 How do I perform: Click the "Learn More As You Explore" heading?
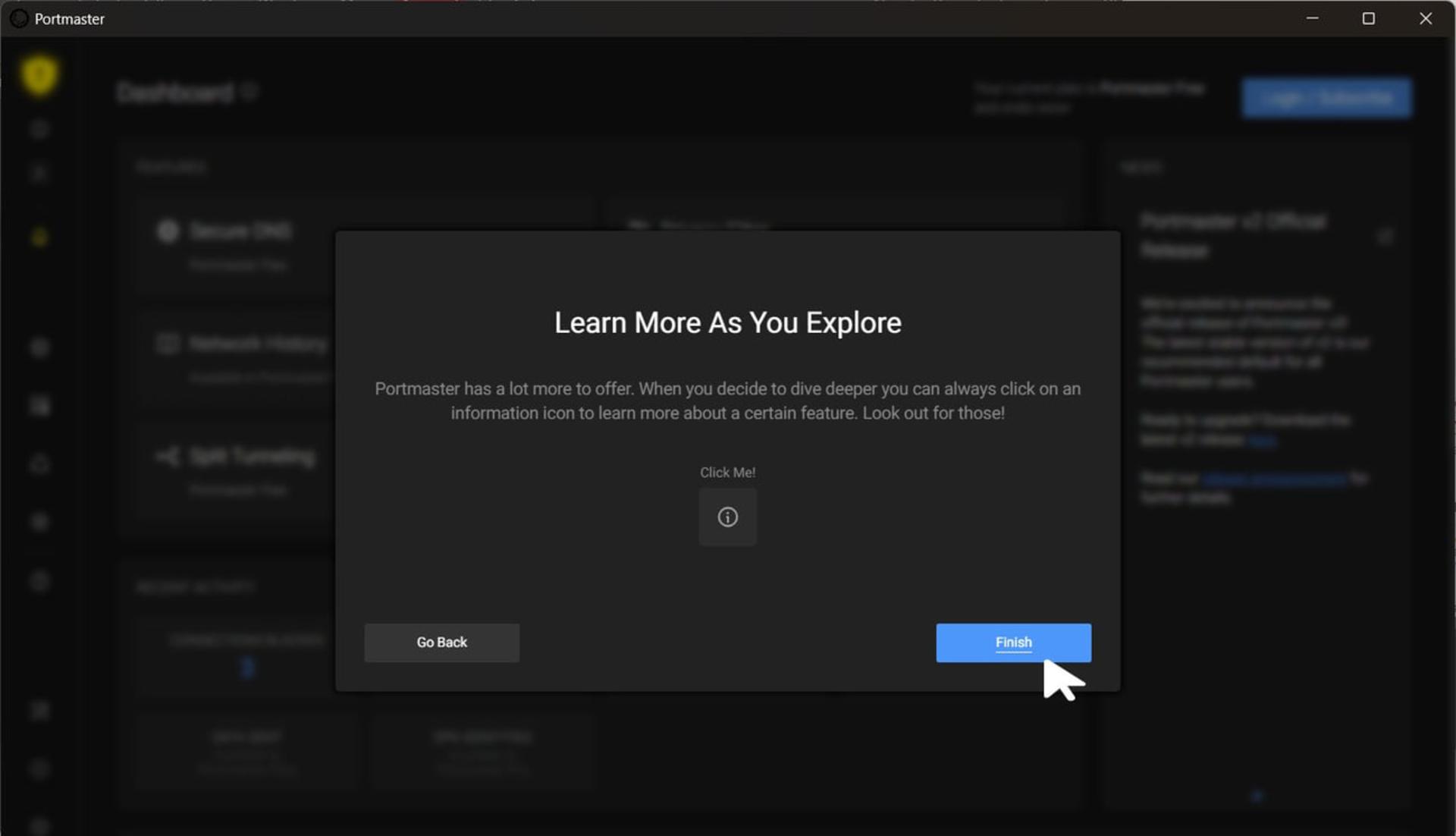727,323
